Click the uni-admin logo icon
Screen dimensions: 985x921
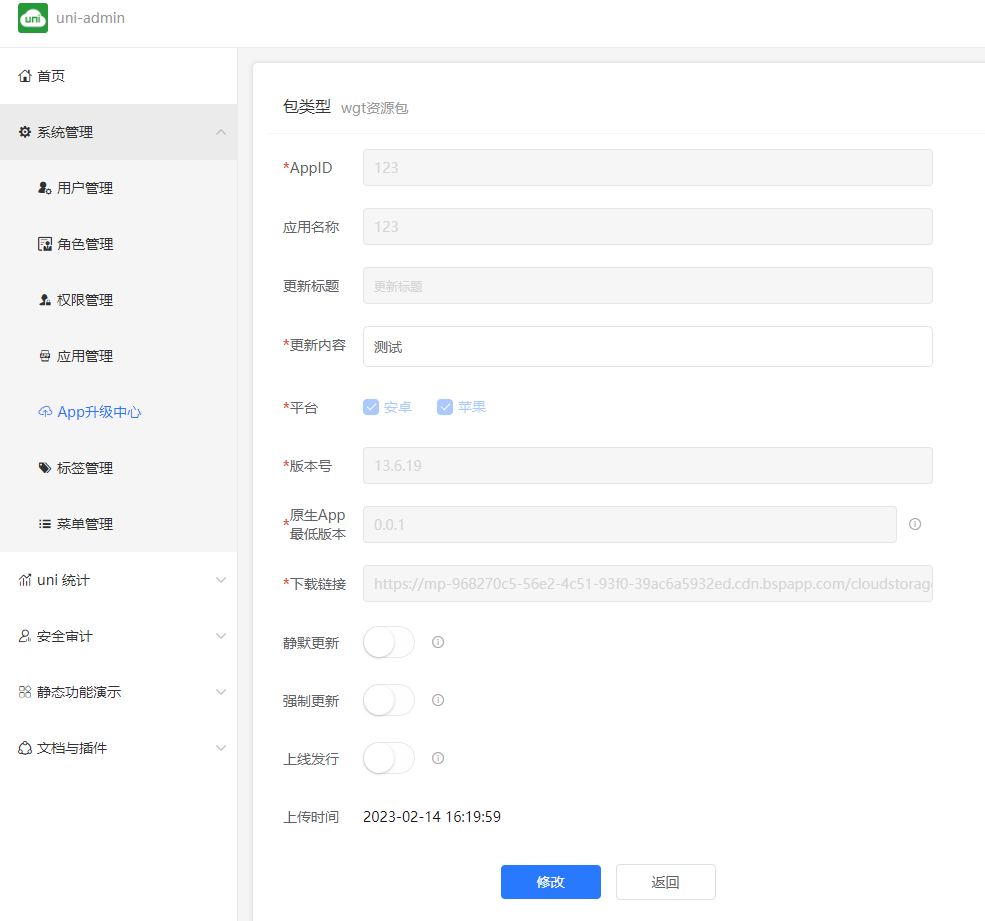[x=32, y=18]
